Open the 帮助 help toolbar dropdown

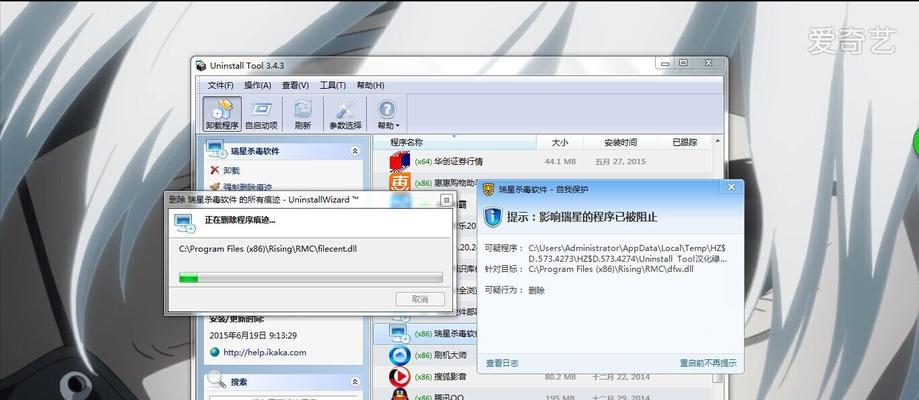387,114
